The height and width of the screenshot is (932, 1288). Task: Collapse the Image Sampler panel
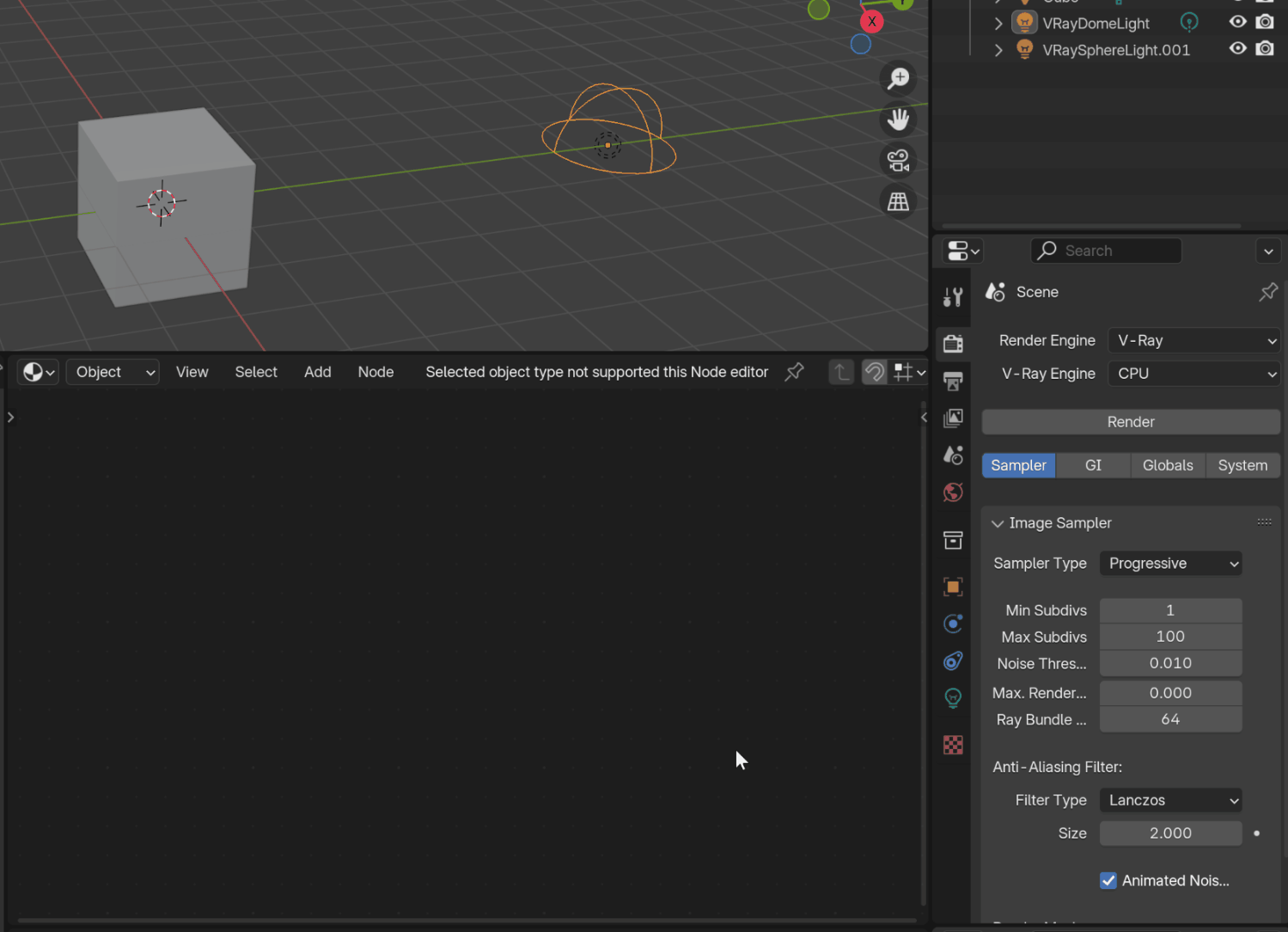point(998,524)
